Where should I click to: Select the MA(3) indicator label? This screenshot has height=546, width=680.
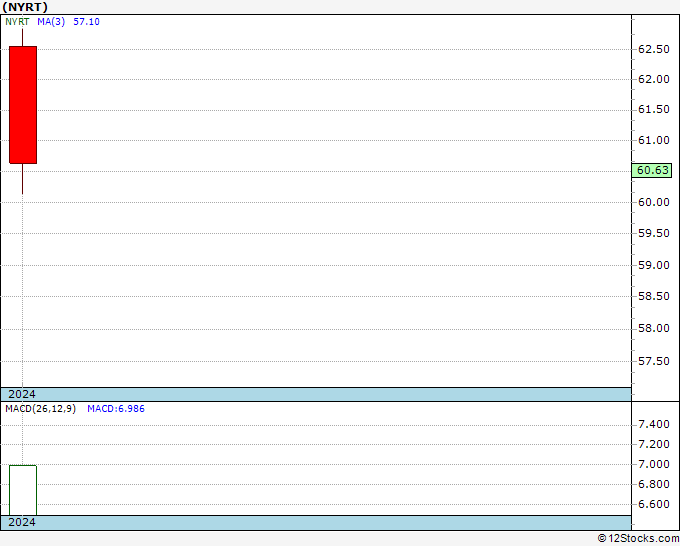tap(51, 22)
